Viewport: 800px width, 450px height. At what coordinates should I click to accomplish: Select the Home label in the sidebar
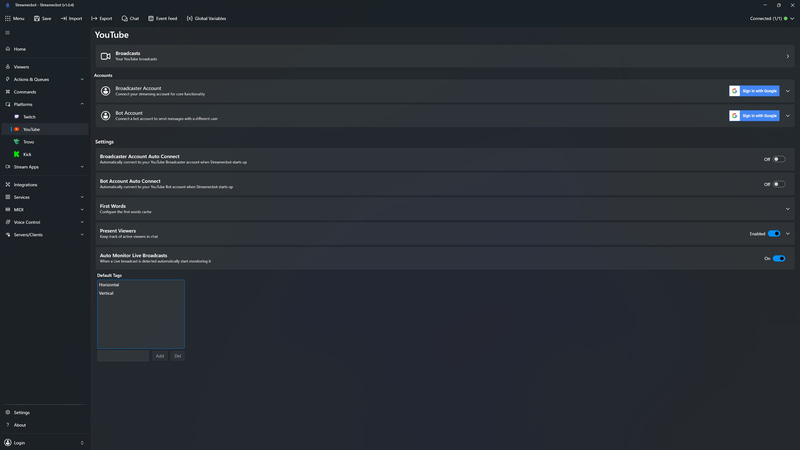point(20,49)
